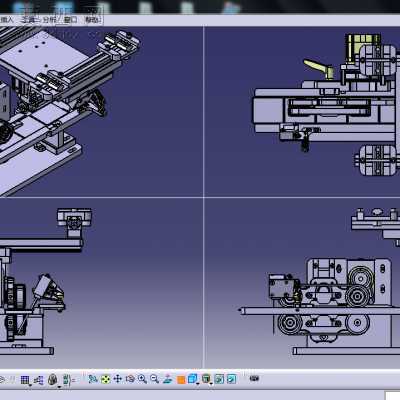Click the bottom-left side-view viewport
Screen dimensions: 400x400
tap(101, 283)
